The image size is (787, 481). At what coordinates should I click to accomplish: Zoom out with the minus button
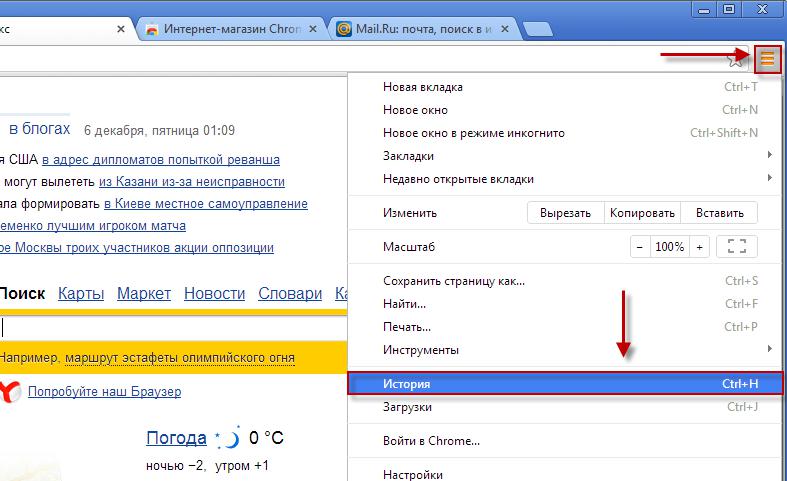pyautogui.click(x=640, y=247)
